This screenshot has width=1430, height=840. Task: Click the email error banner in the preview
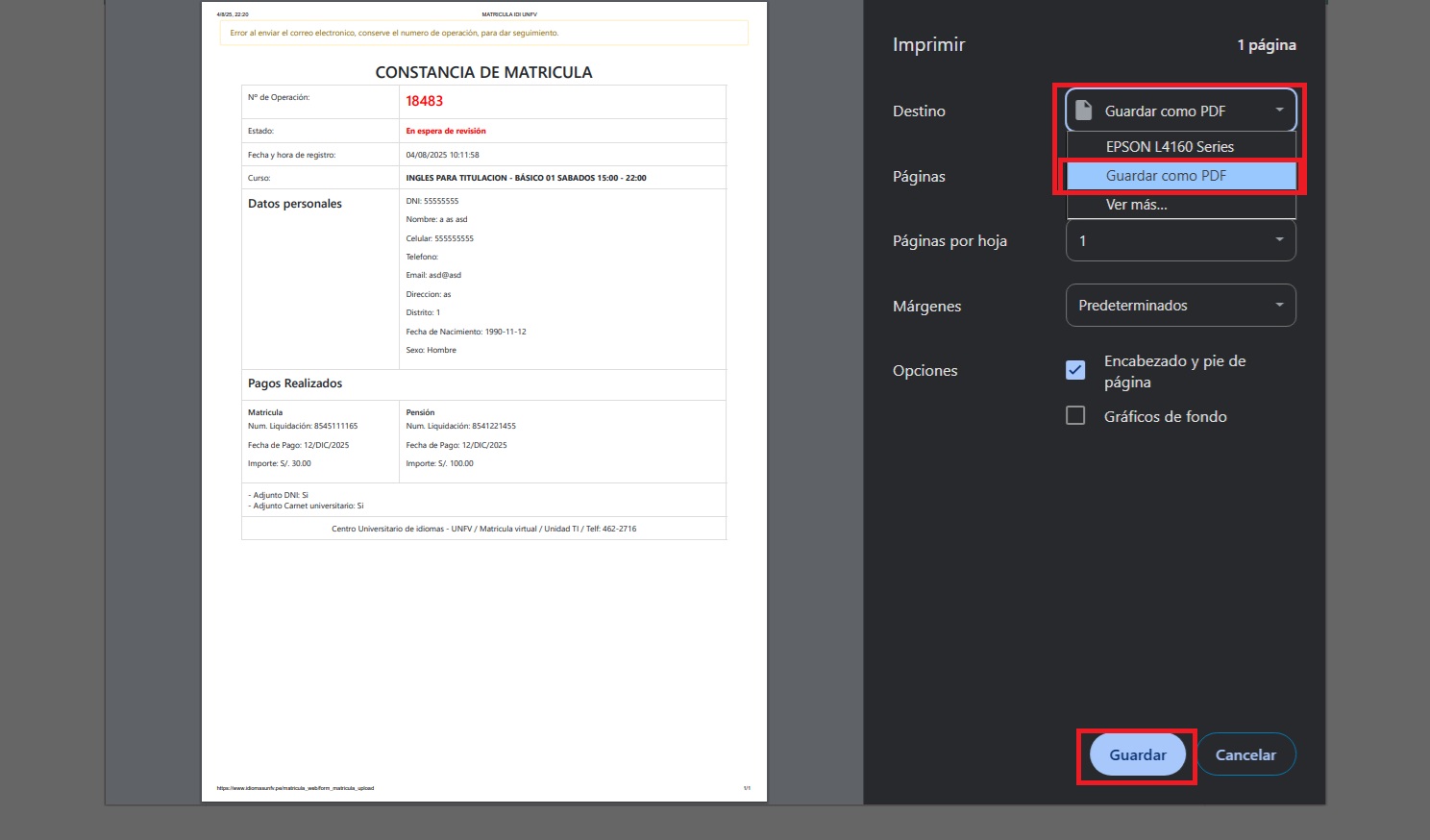coord(483,33)
